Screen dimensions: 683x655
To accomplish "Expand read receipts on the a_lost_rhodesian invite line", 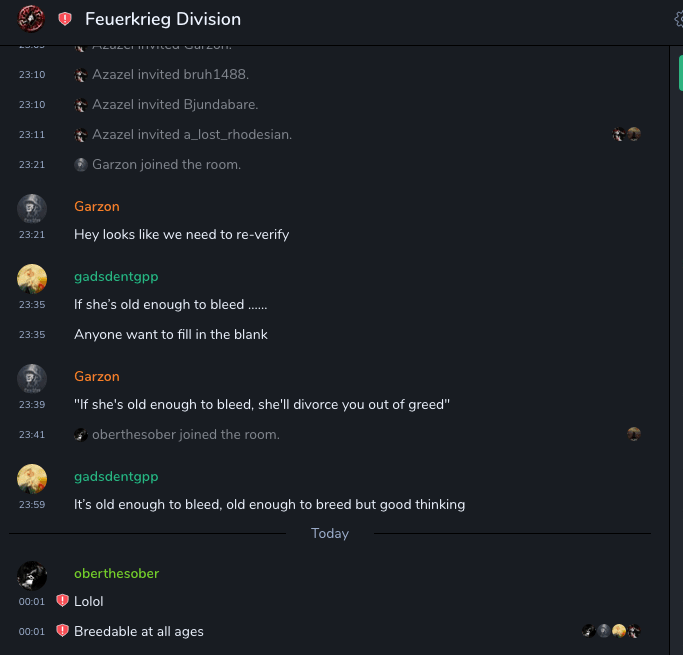I will point(626,134).
